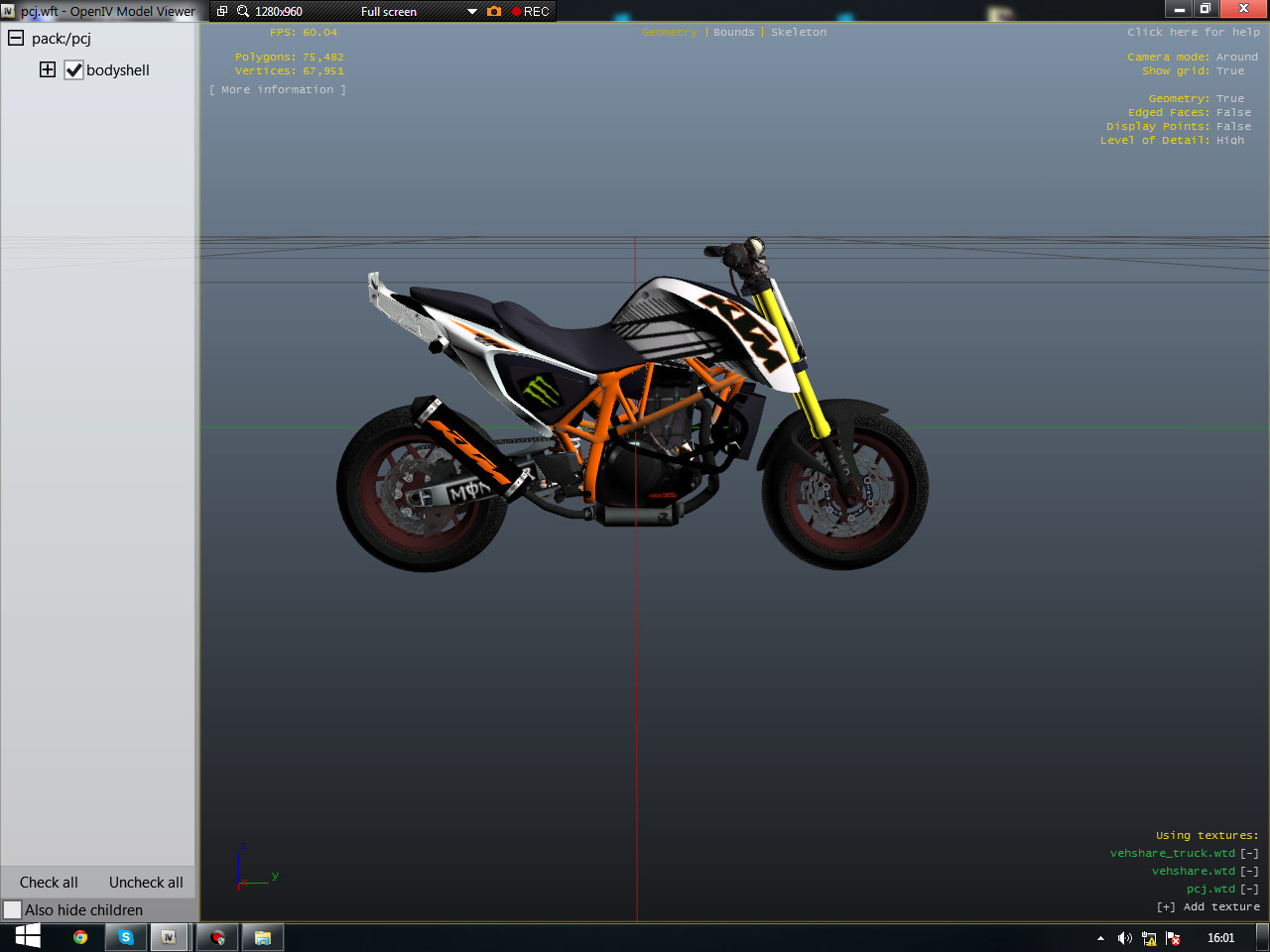
Task: Click the Uncheck all button
Action: click(x=146, y=882)
